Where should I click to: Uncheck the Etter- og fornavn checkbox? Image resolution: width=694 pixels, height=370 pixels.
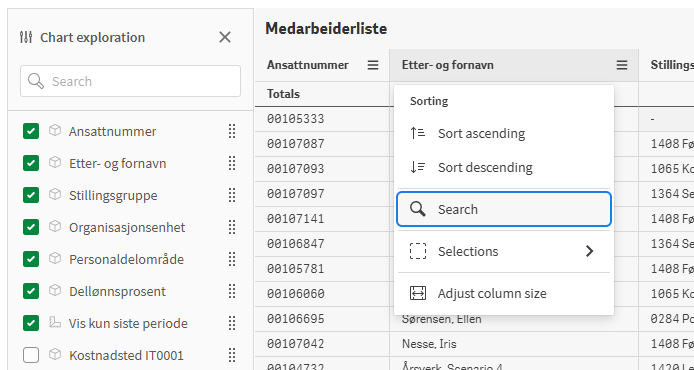coord(31,163)
